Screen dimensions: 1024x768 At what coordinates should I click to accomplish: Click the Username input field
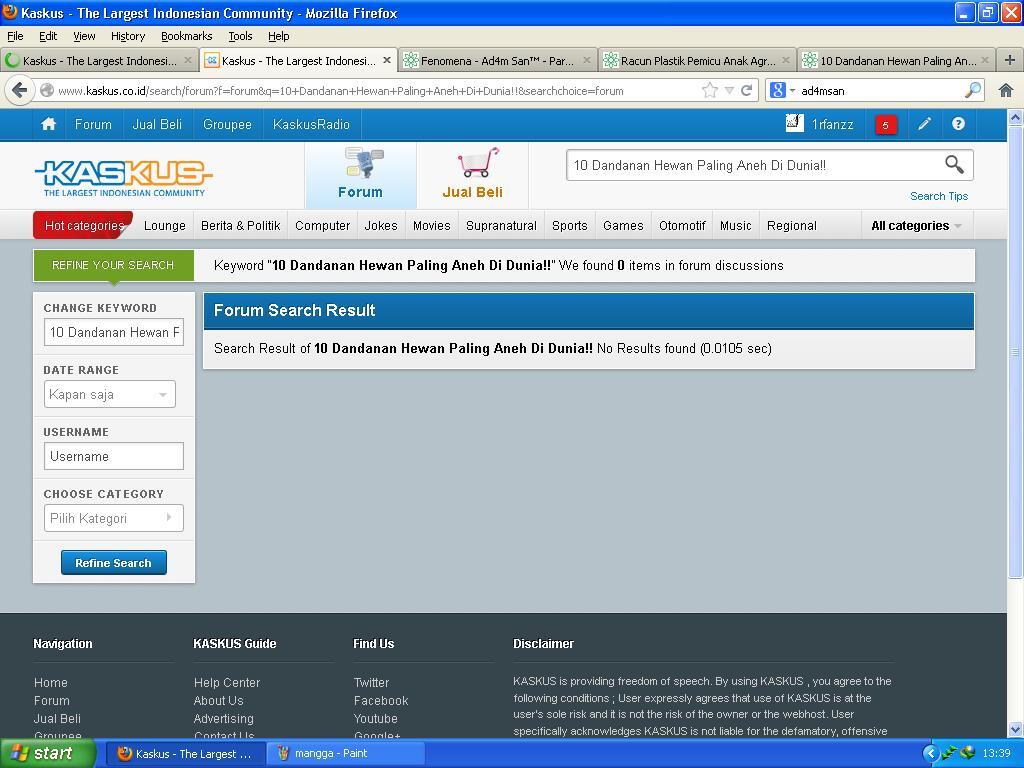114,456
